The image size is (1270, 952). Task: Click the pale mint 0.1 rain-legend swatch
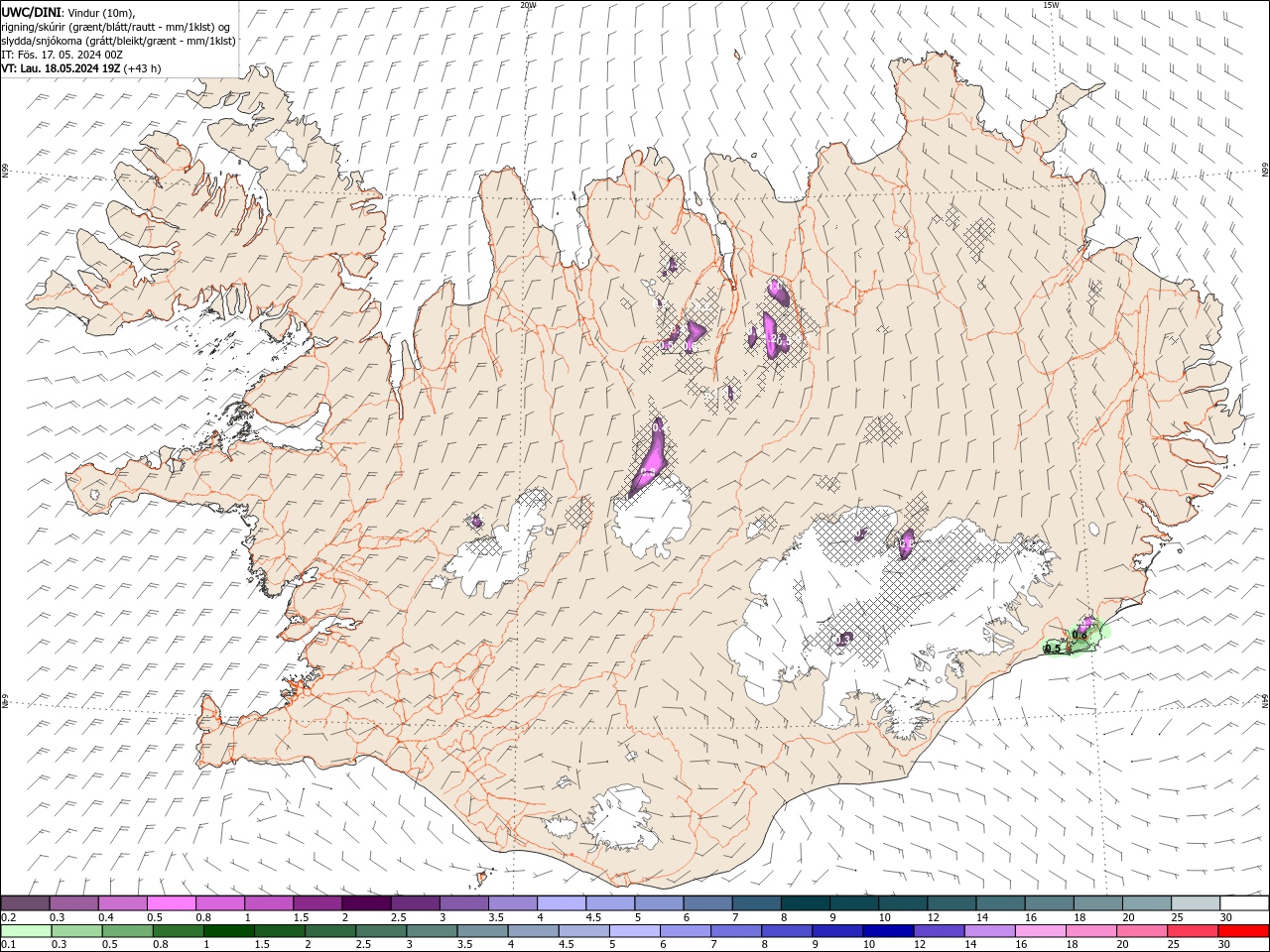(x=26, y=931)
